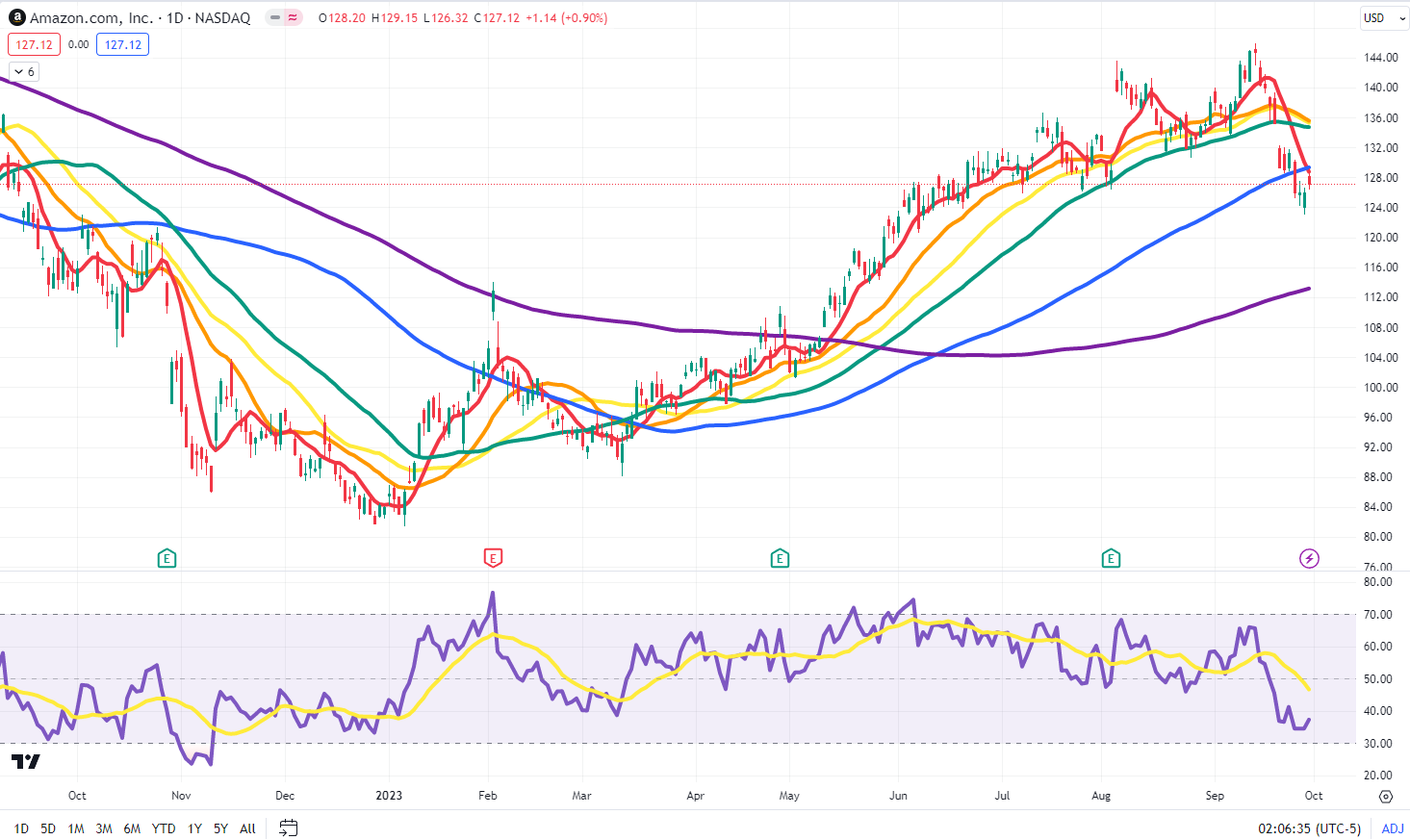Click the blue 127.12 buy price box
Image resolution: width=1410 pixels, height=840 pixels.
pos(122,44)
